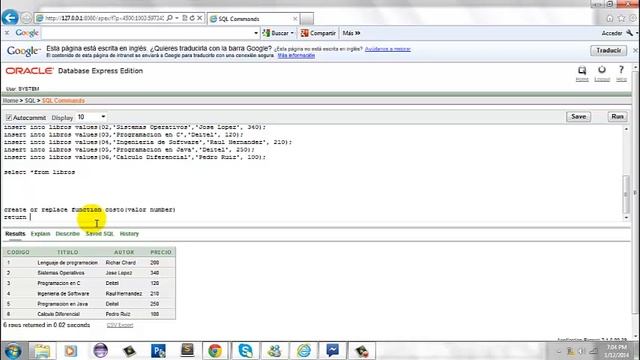Open Sublime Text from the taskbar
Viewport: 640px width, 360px height.
pos(187,350)
